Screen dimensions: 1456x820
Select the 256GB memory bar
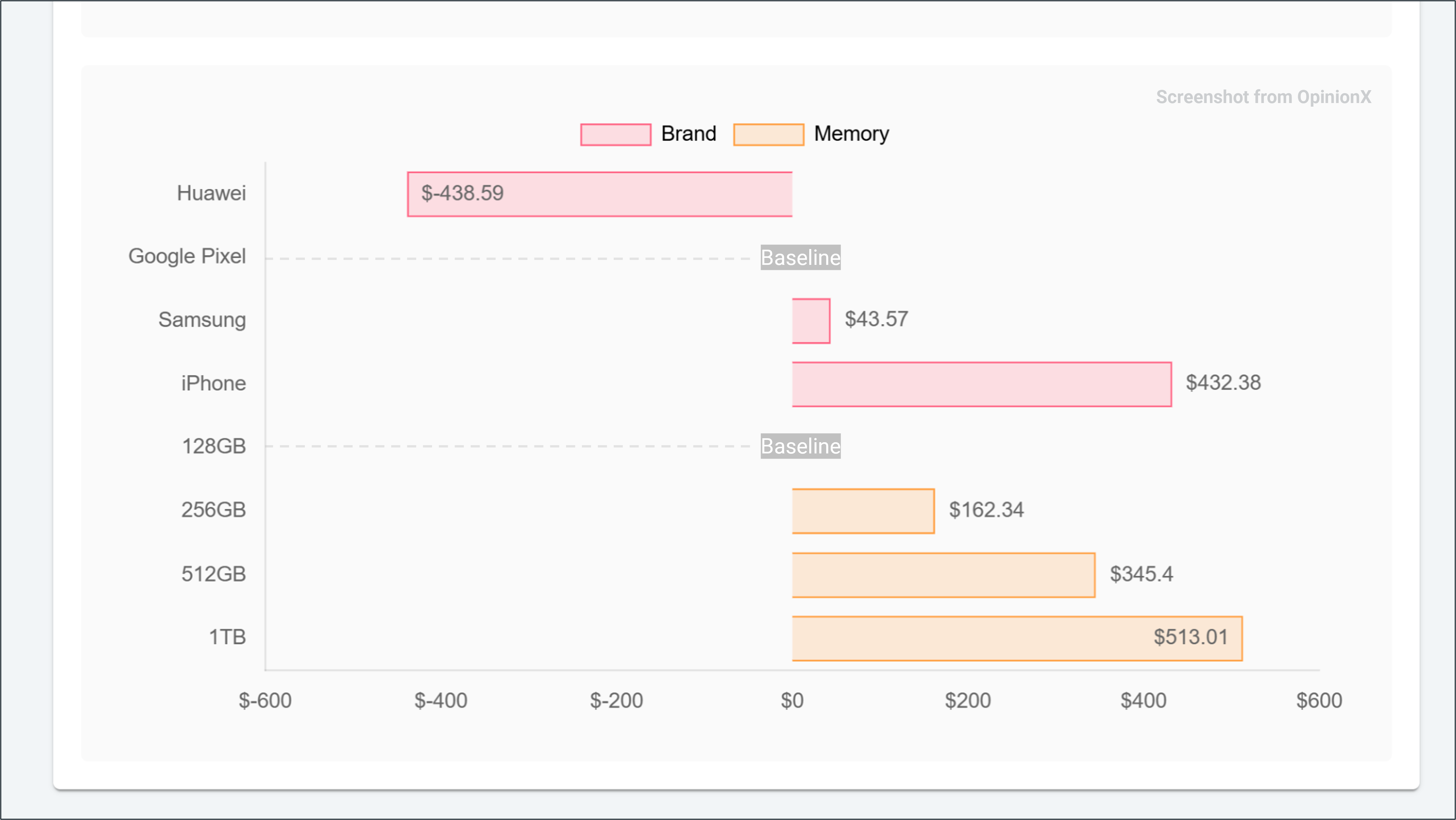pyautogui.click(x=863, y=511)
